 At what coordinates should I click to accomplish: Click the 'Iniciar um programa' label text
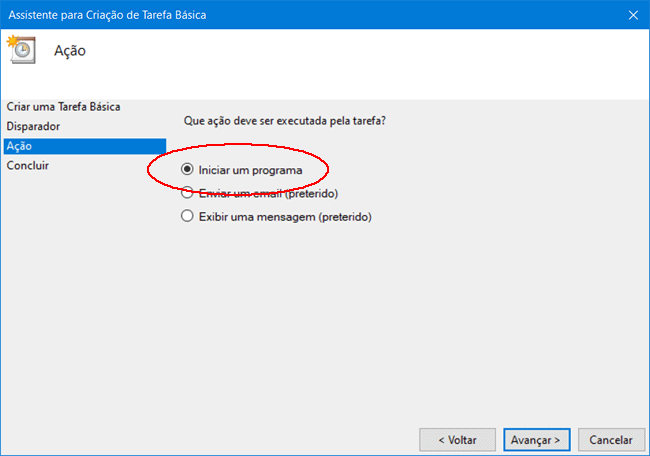click(x=249, y=170)
